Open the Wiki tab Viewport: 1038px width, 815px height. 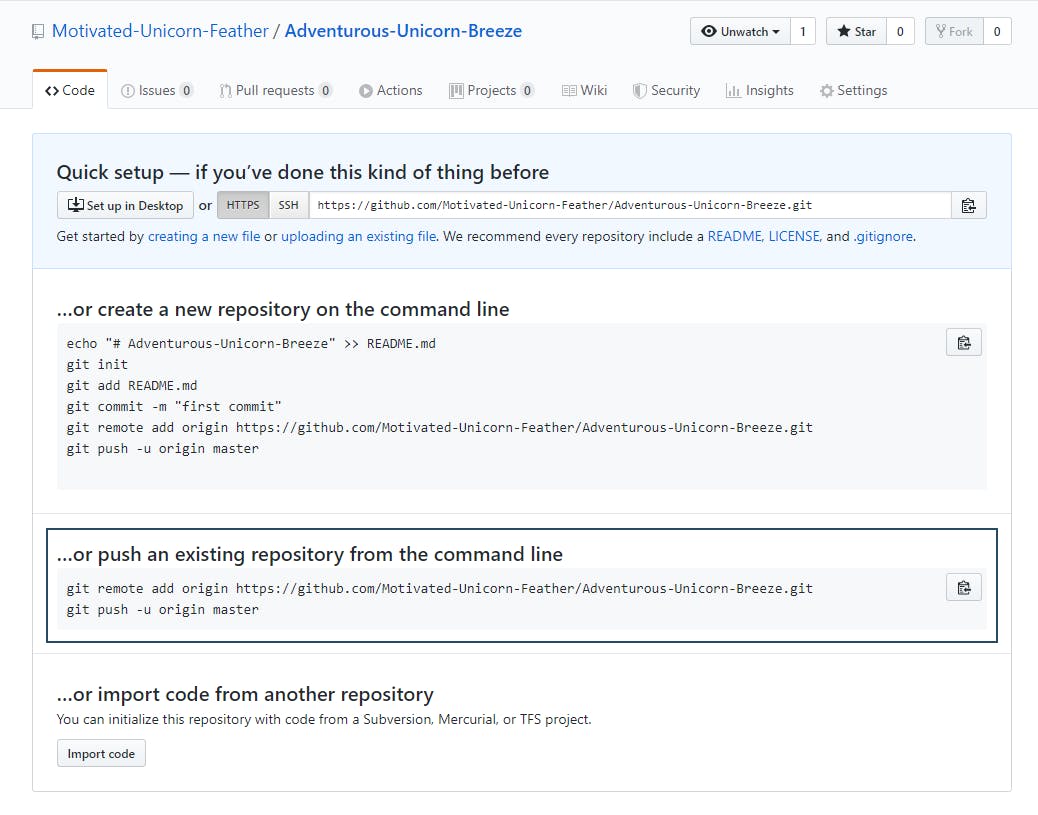pyautogui.click(x=584, y=90)
